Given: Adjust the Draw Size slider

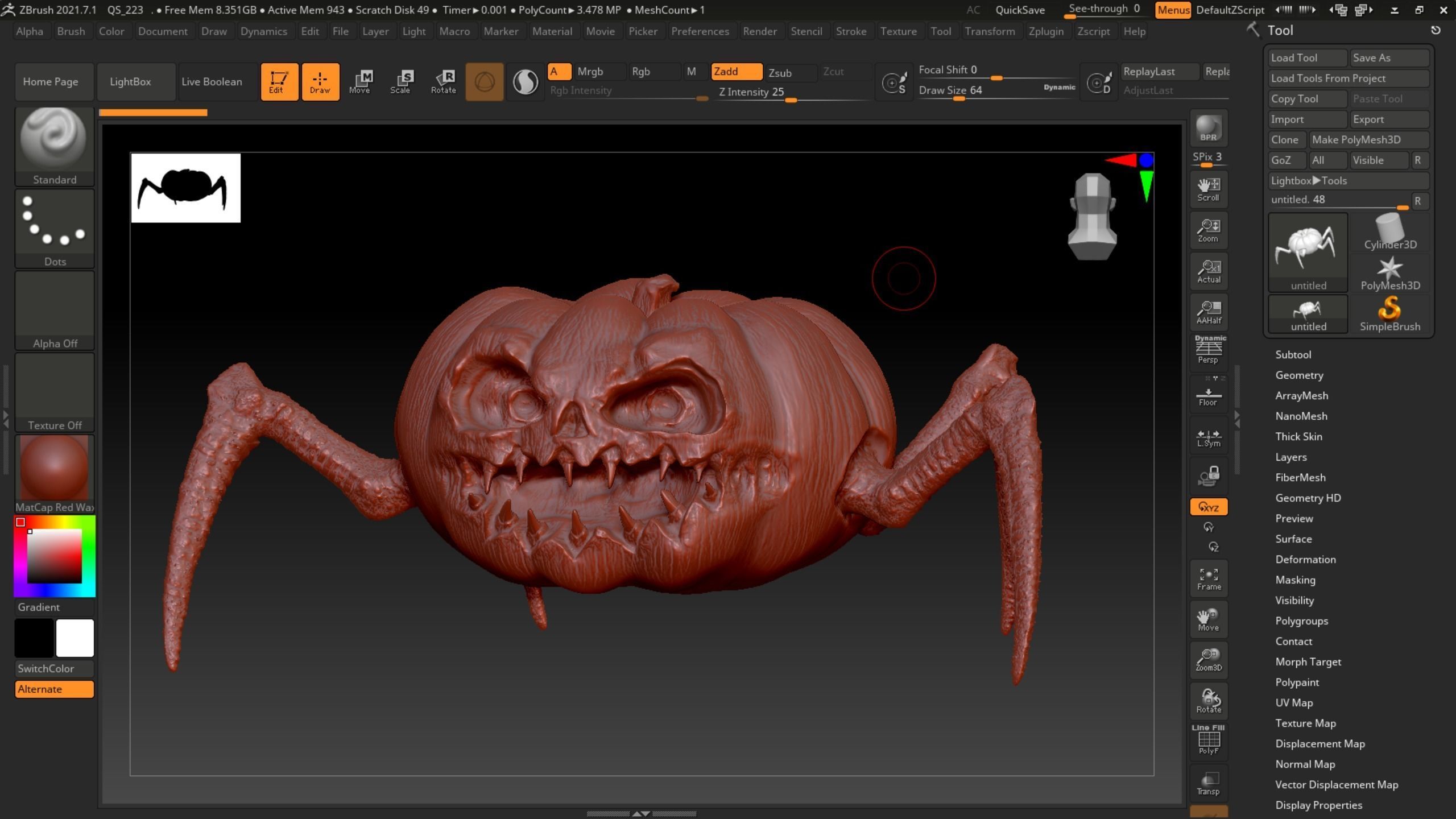Looking at the screenshot, I should [996, 90].
